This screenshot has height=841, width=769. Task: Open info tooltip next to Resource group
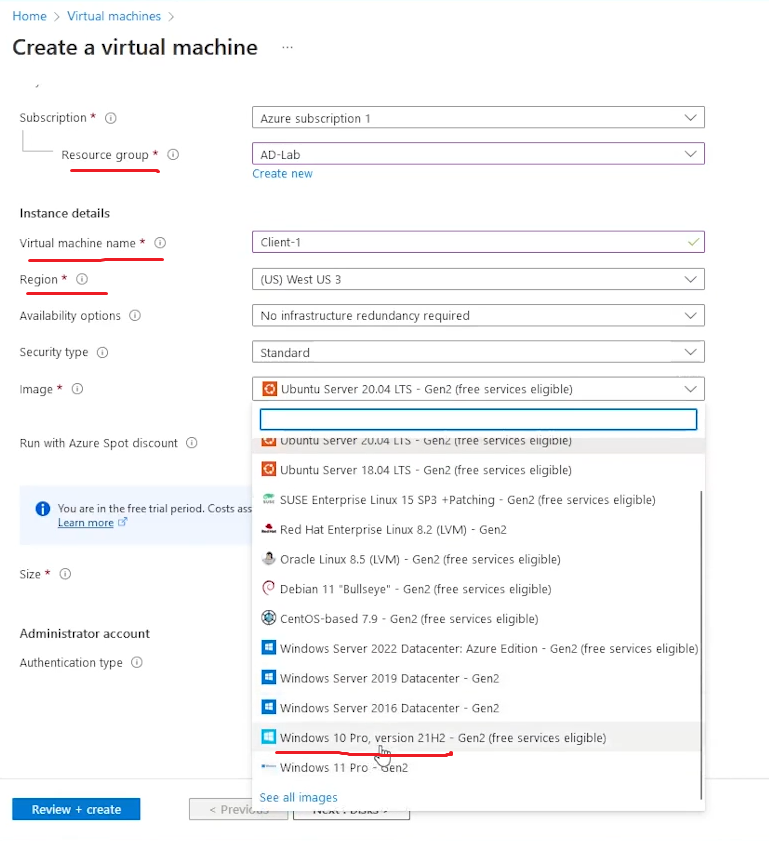(x=173, y=154)
